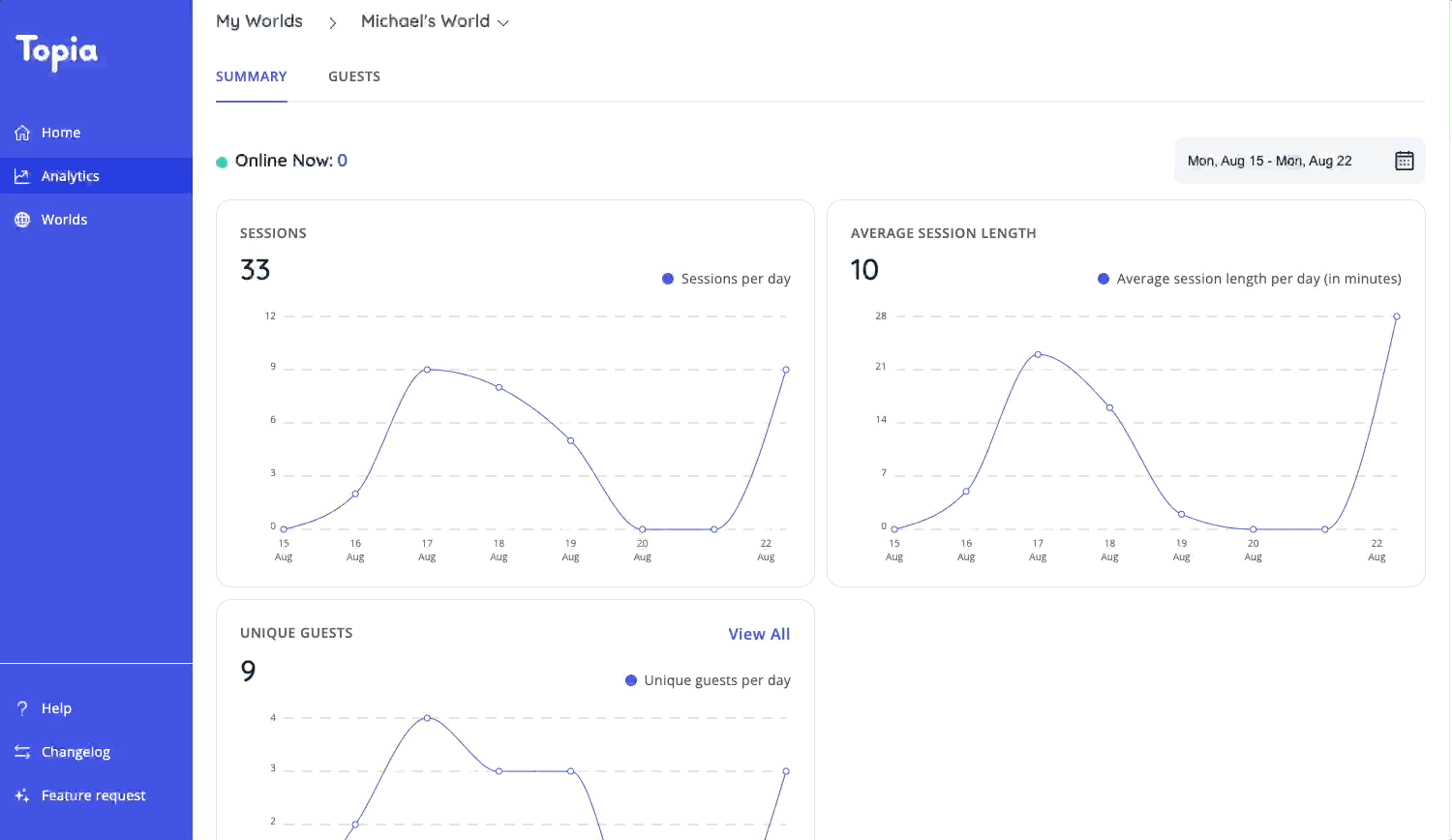Click the Help question mark icon

[22, 708]
